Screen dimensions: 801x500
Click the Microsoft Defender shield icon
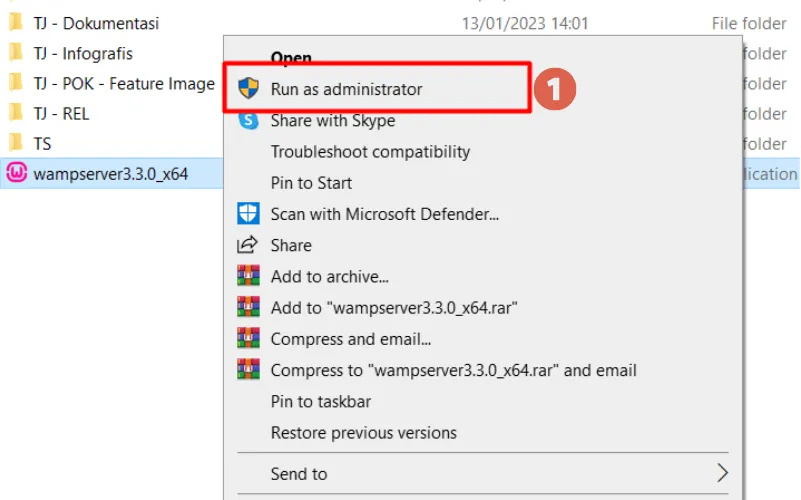248,213
